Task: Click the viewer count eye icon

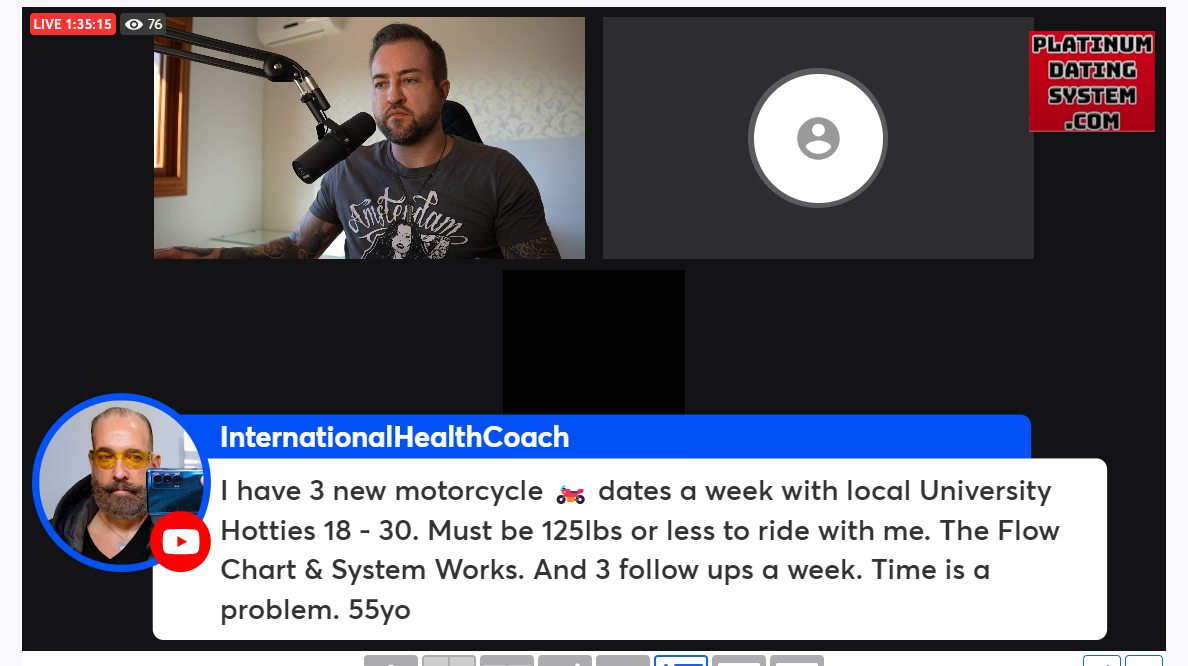Action: (133, 24)
